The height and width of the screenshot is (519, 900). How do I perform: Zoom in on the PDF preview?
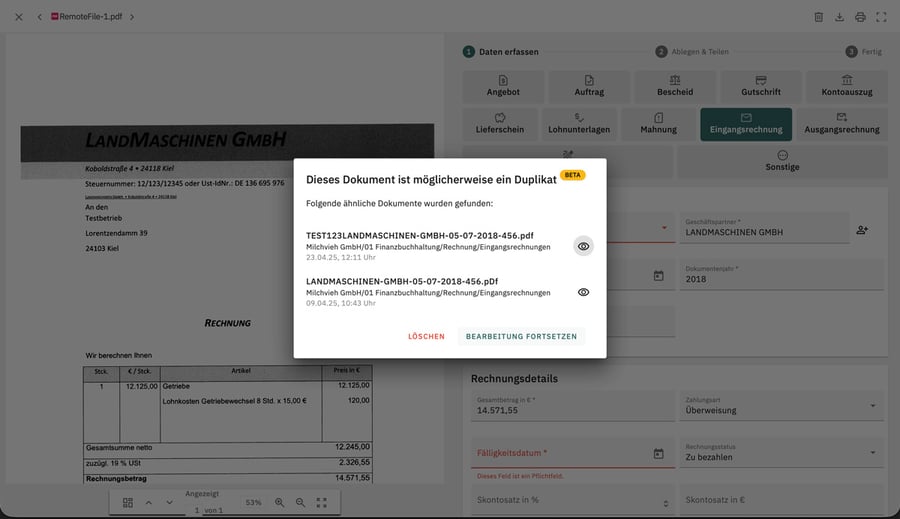(280, 502)
